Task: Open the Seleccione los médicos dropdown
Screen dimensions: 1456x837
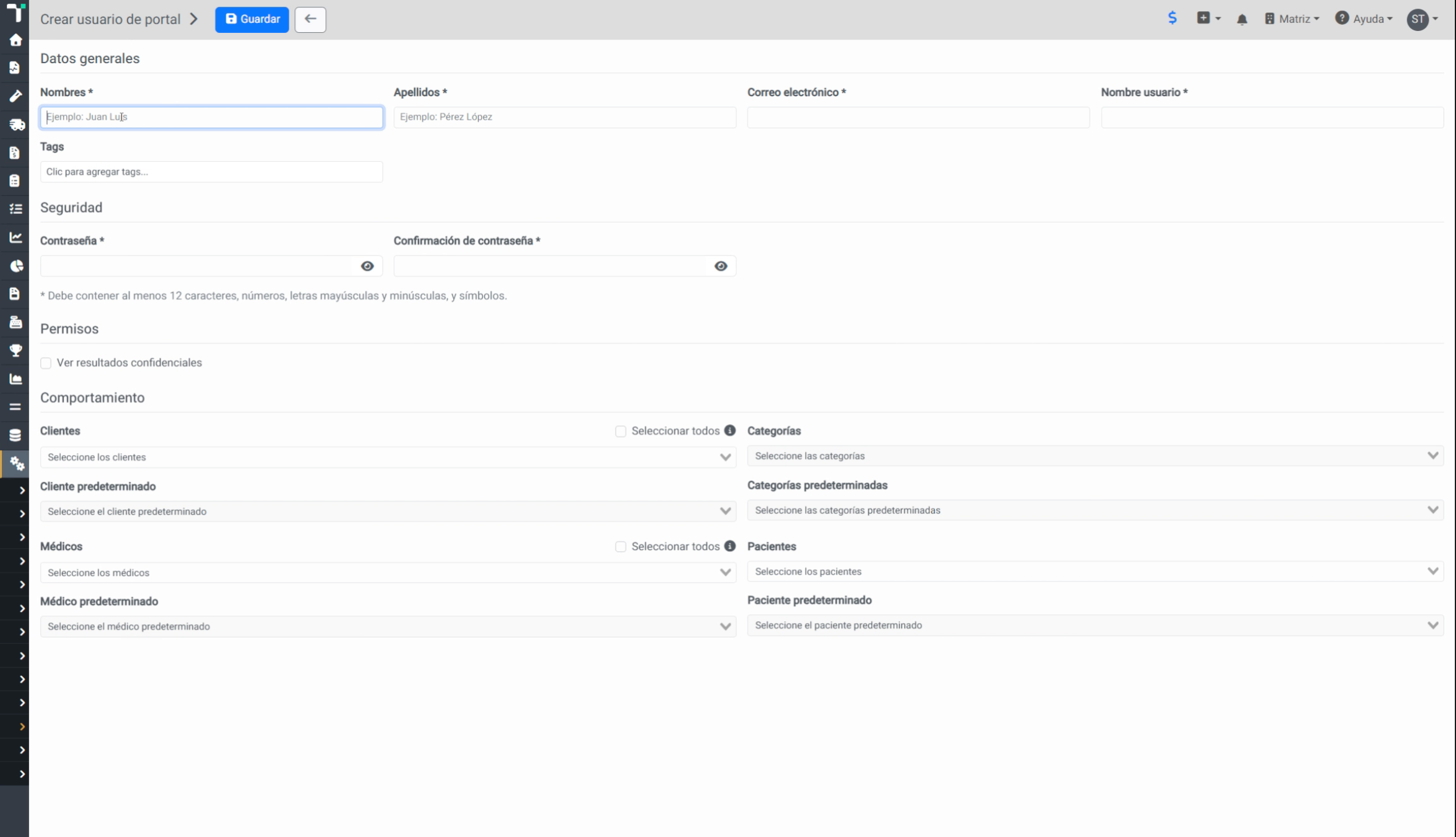Action: click(388, 572)
